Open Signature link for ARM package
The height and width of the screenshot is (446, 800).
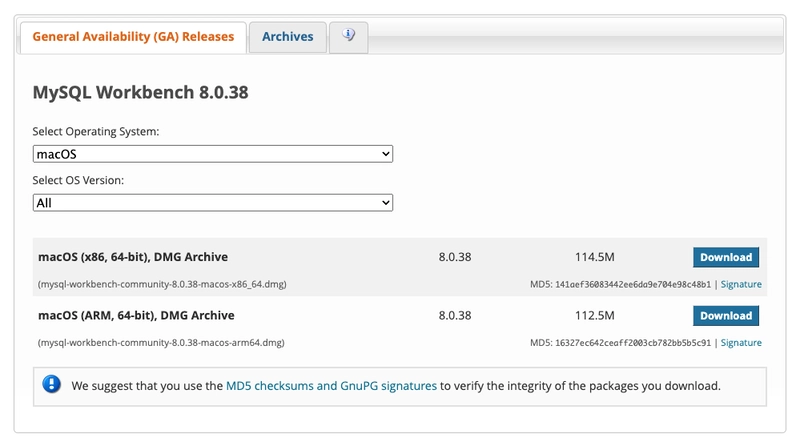(741, 342)
